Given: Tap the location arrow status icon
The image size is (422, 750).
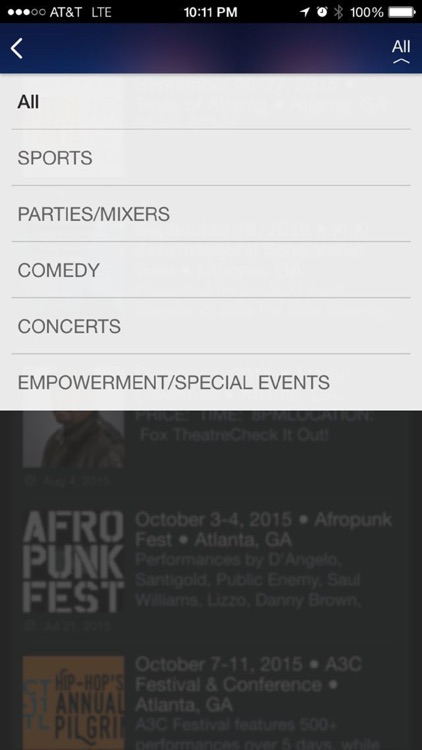Looking at the screenshot, I should 305,12.
